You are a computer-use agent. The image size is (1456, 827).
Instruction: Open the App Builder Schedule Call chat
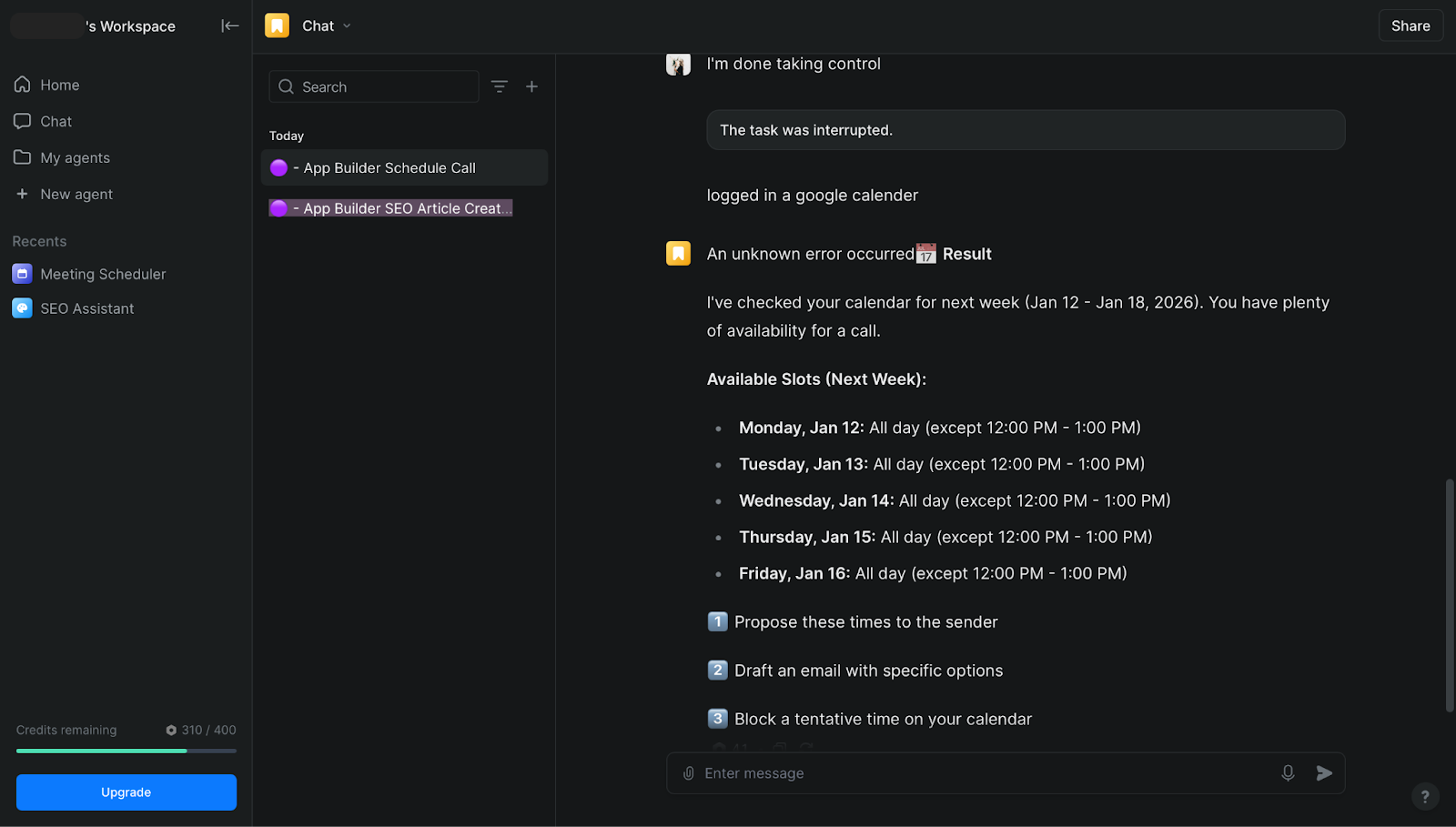coord(389,168)
